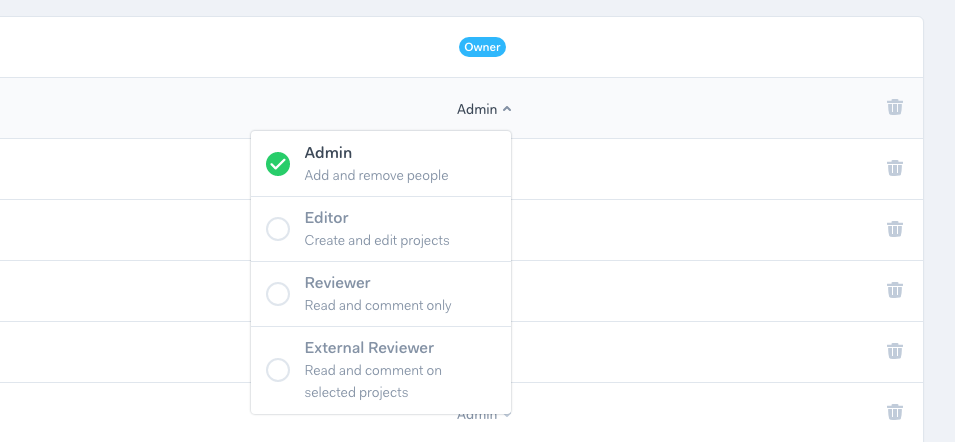Click the green checkmark next to Admin
Viewport: 955px width, 442px height.
coord(278,164)
